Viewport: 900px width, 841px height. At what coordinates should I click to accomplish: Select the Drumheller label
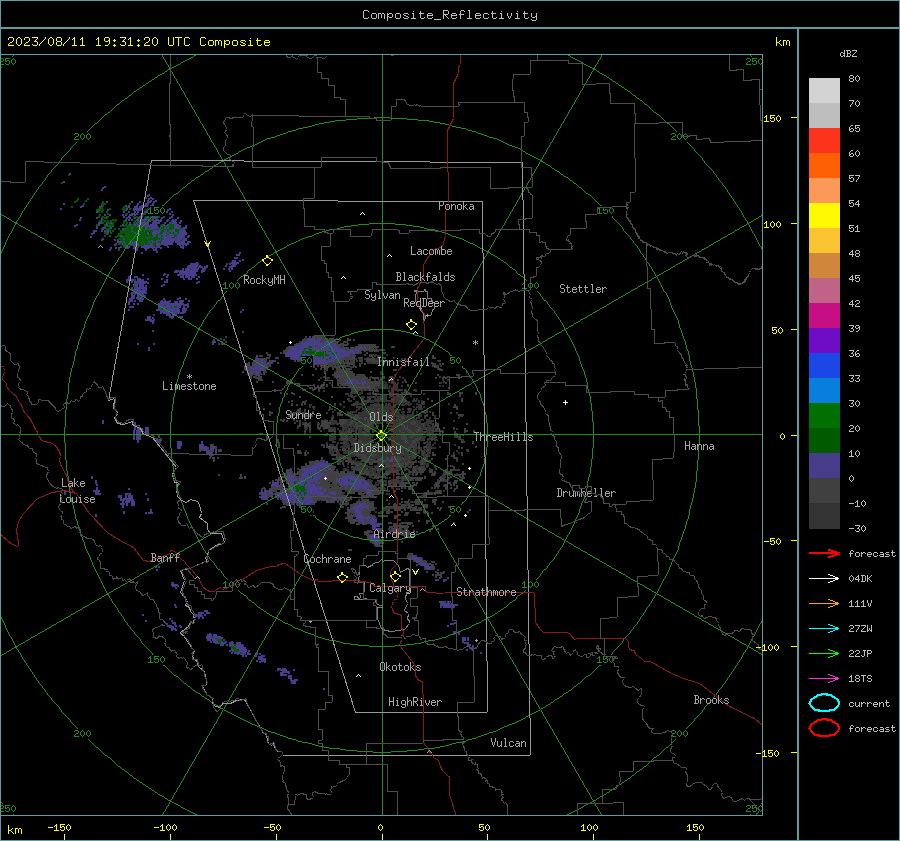[586, 493]
